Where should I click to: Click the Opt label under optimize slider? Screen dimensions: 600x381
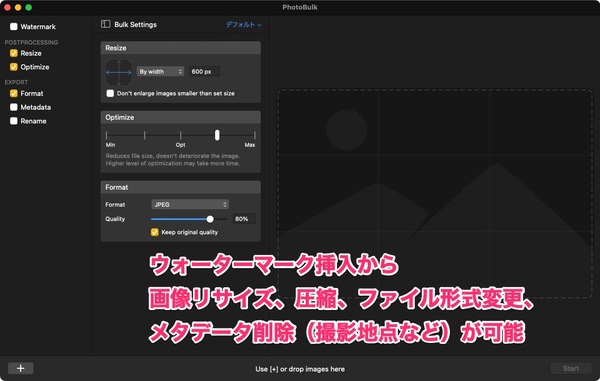tap(181, 145)
